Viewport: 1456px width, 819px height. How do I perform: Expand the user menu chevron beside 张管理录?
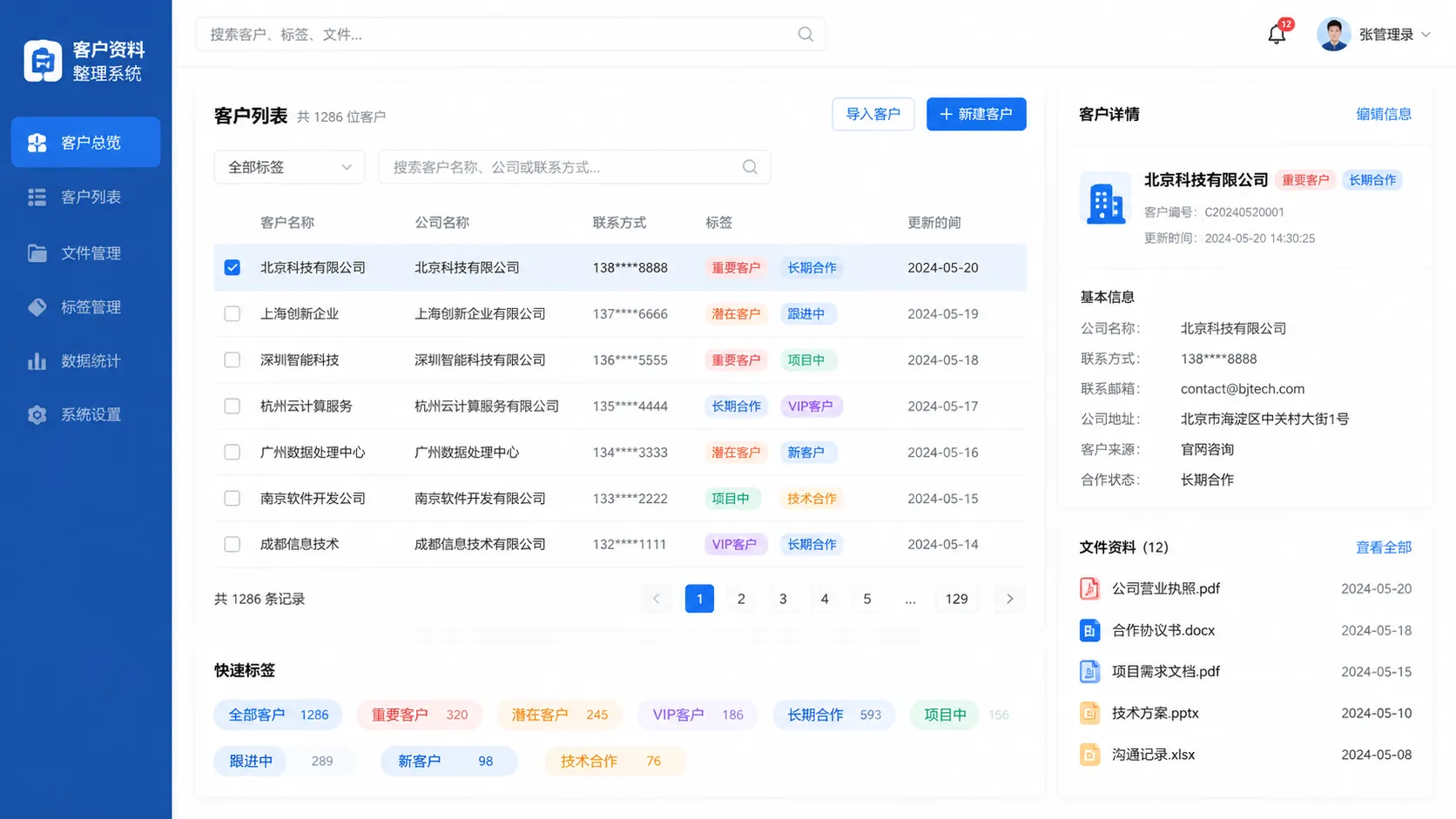point(1426,35)
